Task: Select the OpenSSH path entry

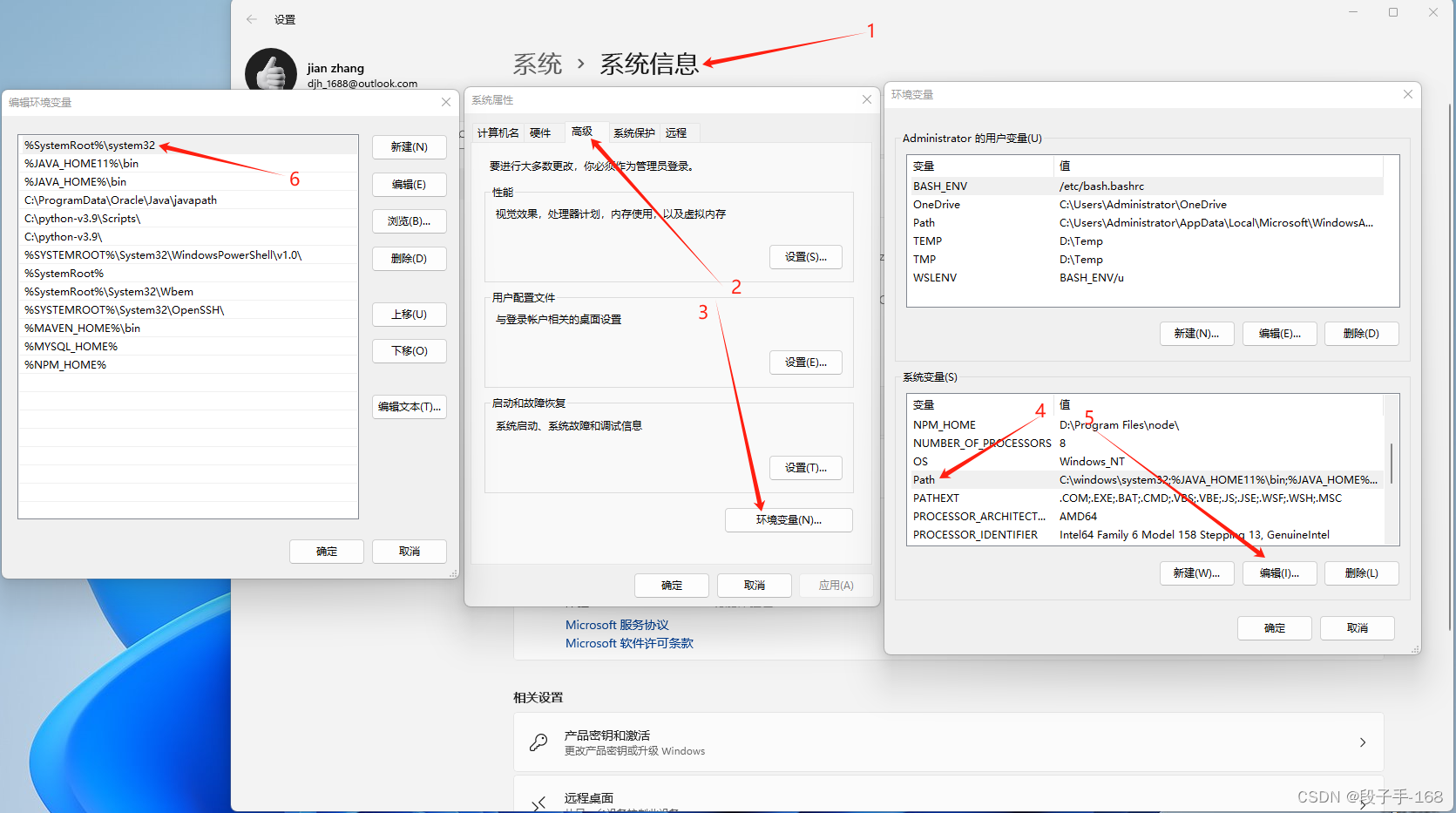Action: (x=188, y=310)
